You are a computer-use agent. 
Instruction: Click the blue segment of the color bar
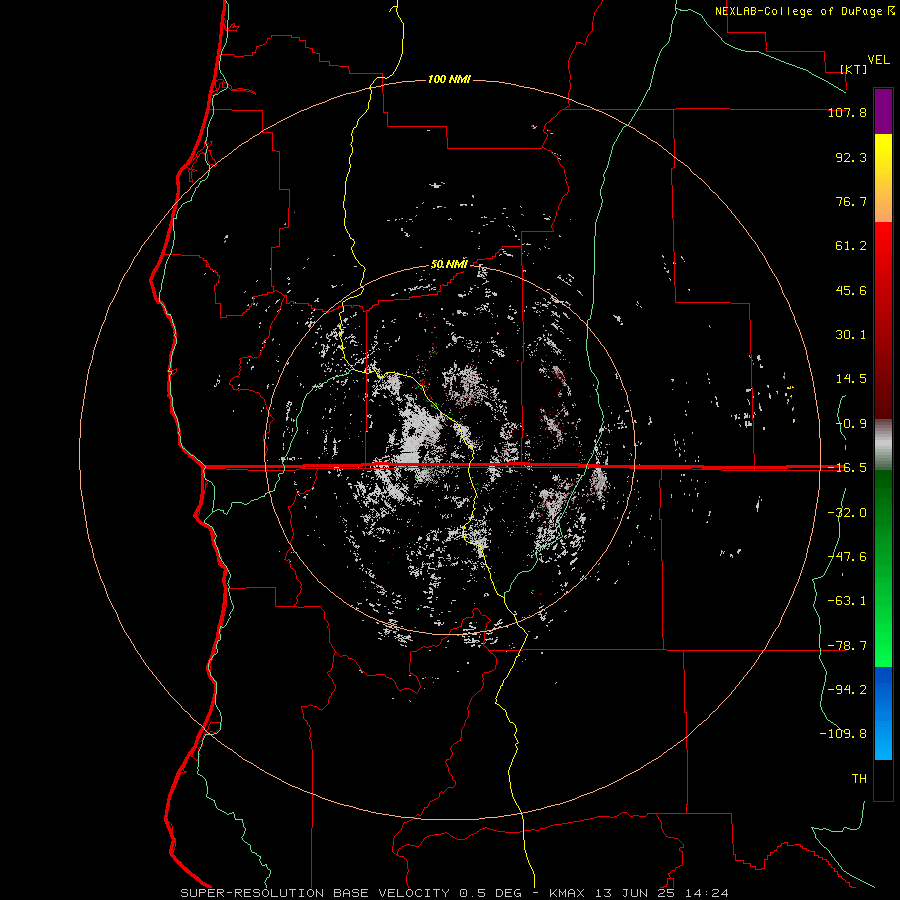[x=883, y=713]
